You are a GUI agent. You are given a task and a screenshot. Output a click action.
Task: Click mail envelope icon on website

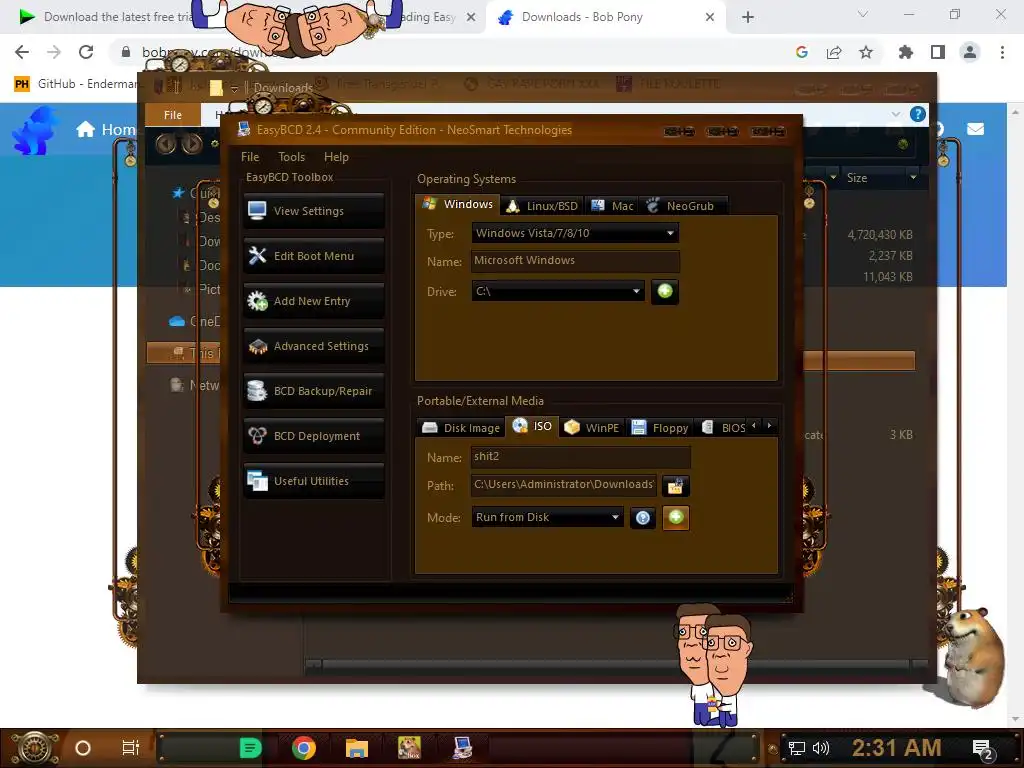[x=976, y=129]
